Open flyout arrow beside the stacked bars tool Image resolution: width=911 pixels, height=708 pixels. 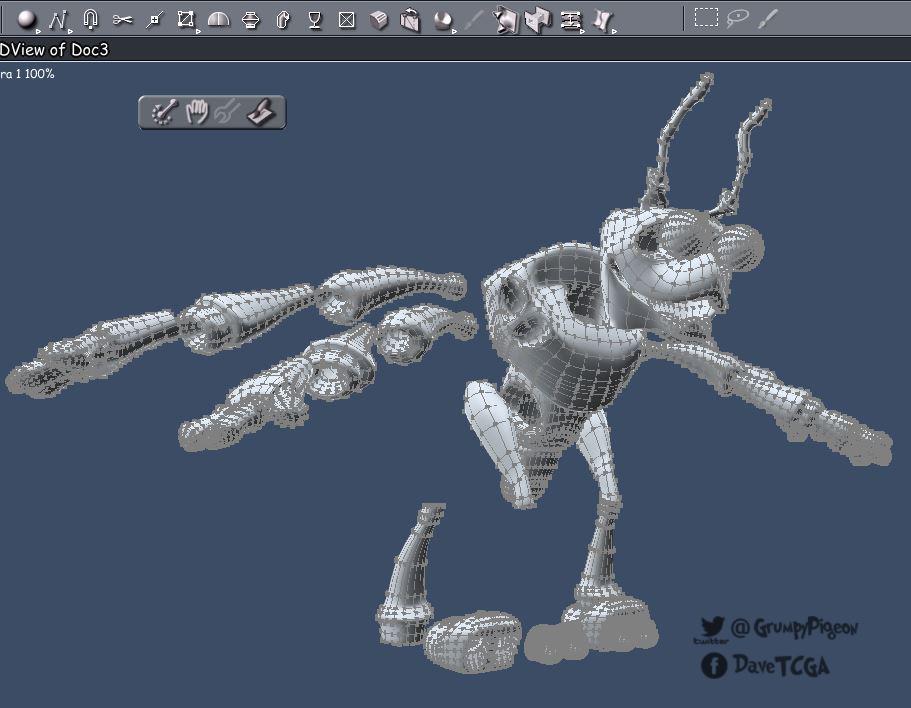[582, 31]
